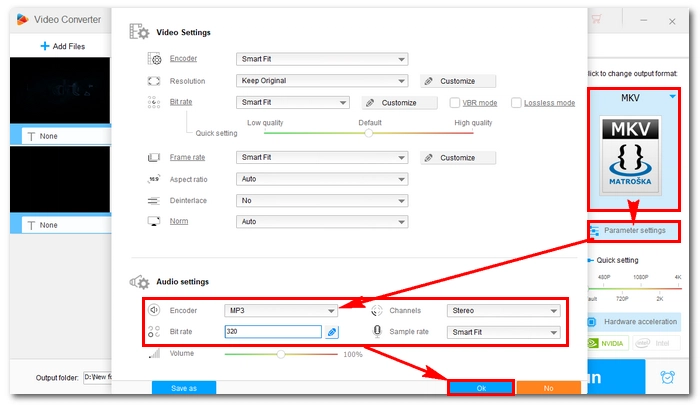Click the NVIDIA acceleration logo
The width and height of the screenshot is (700, 405).
(607, 343)
